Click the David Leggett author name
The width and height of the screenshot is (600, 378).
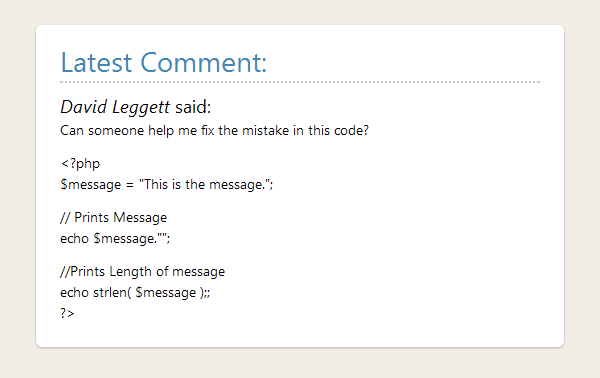pos(115,107)
